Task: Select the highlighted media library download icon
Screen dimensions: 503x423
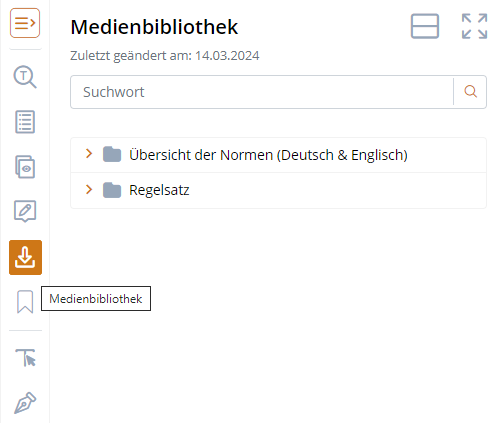Action: [25, 257]
